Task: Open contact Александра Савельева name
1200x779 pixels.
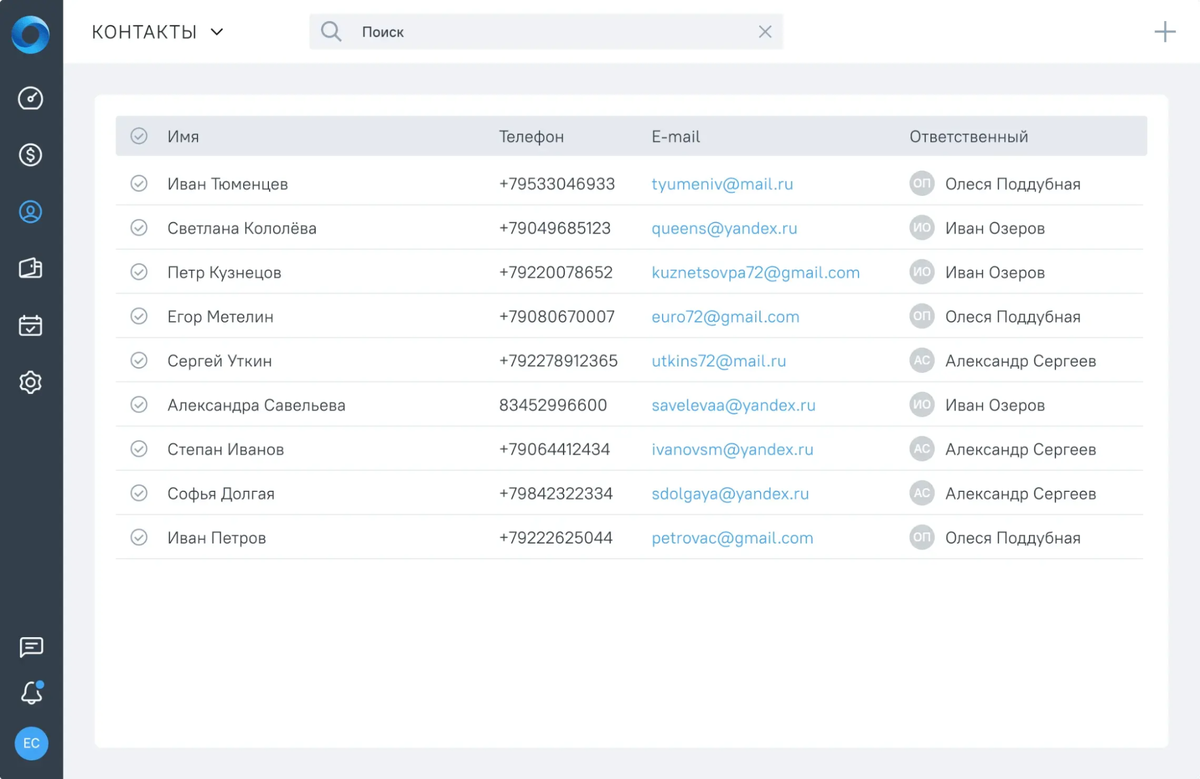Action: [x=256, y=405]
